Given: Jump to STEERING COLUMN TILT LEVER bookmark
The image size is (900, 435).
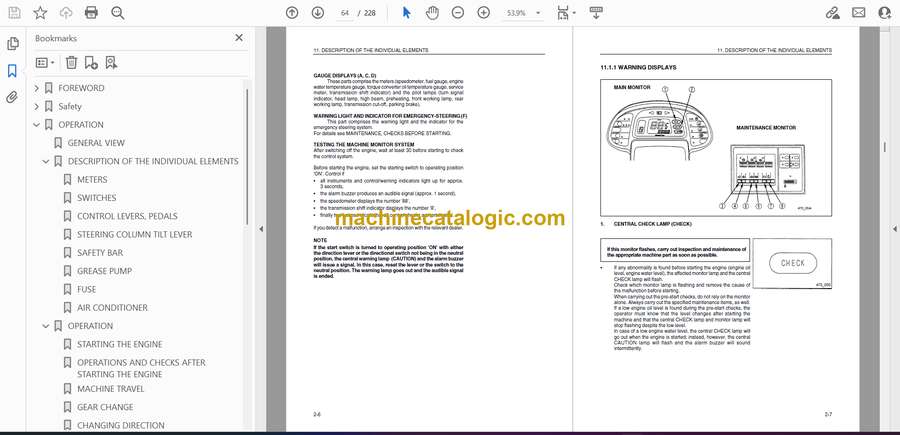Looking at the screenshot, I should [x=134, y=234].
